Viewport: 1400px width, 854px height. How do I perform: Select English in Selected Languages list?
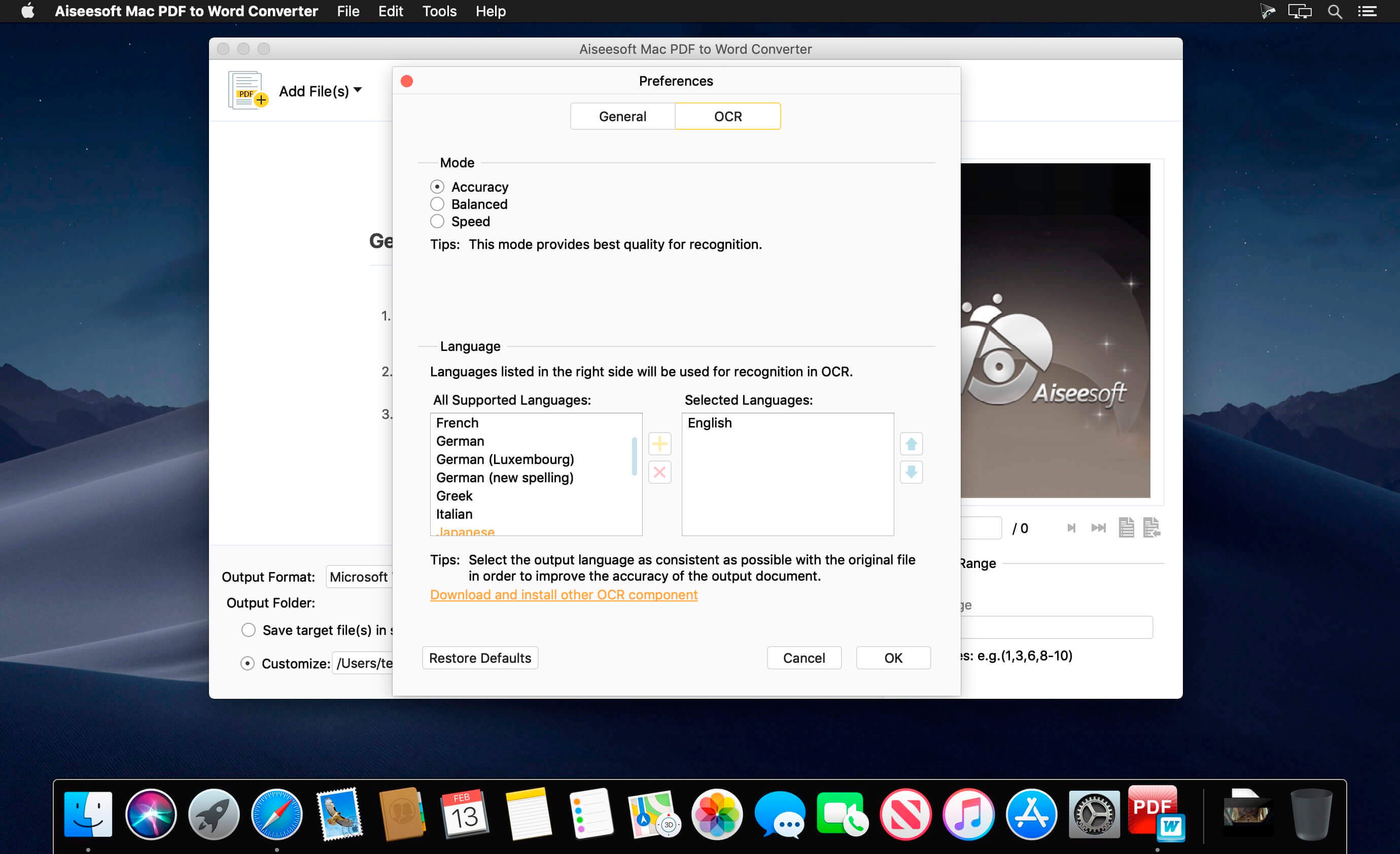click(x=787, y=423)
